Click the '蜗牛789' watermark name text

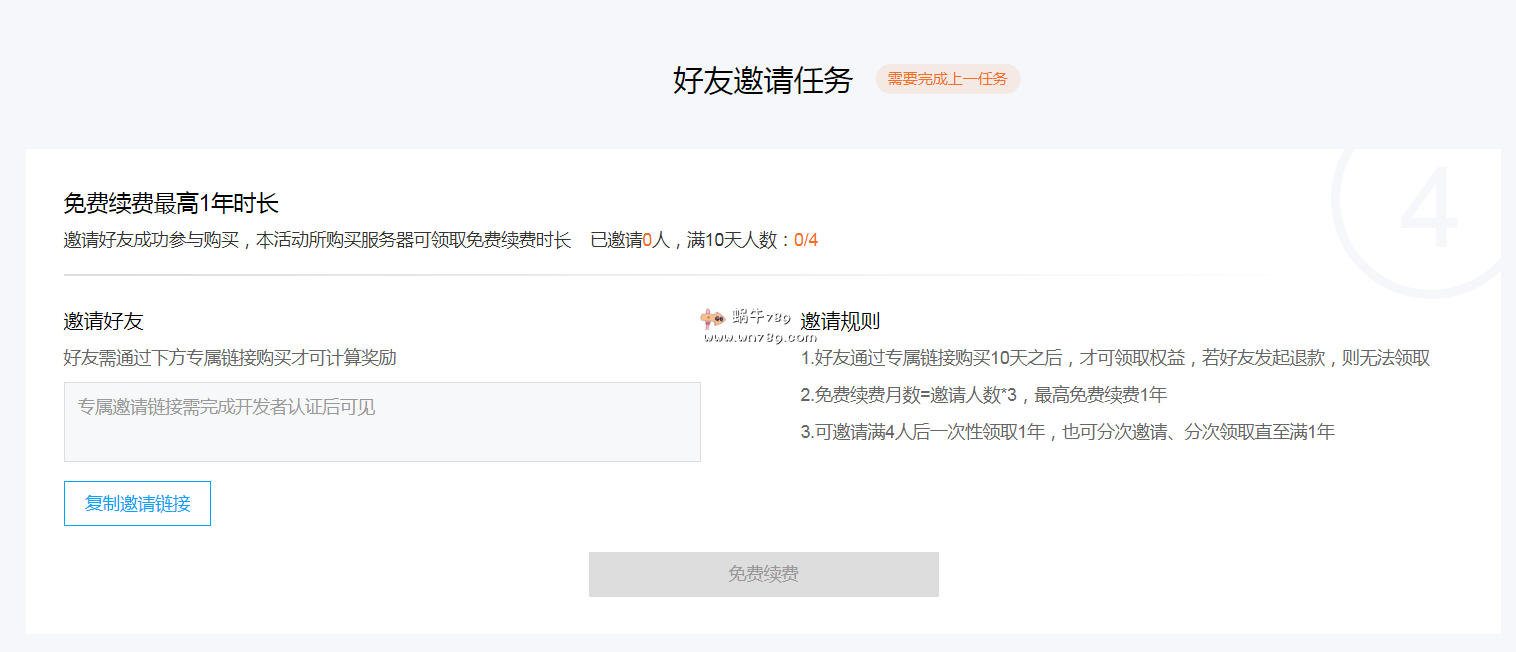pyautogui.click(x=761, y=317)
